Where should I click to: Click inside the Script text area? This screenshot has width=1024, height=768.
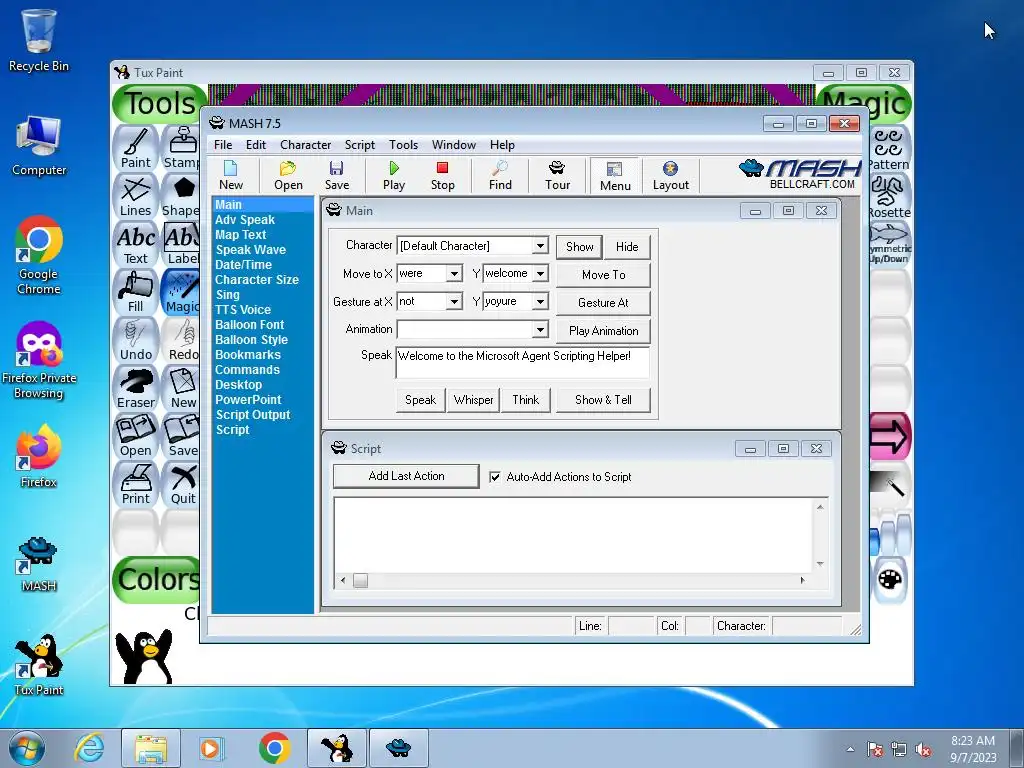(573, 535)
